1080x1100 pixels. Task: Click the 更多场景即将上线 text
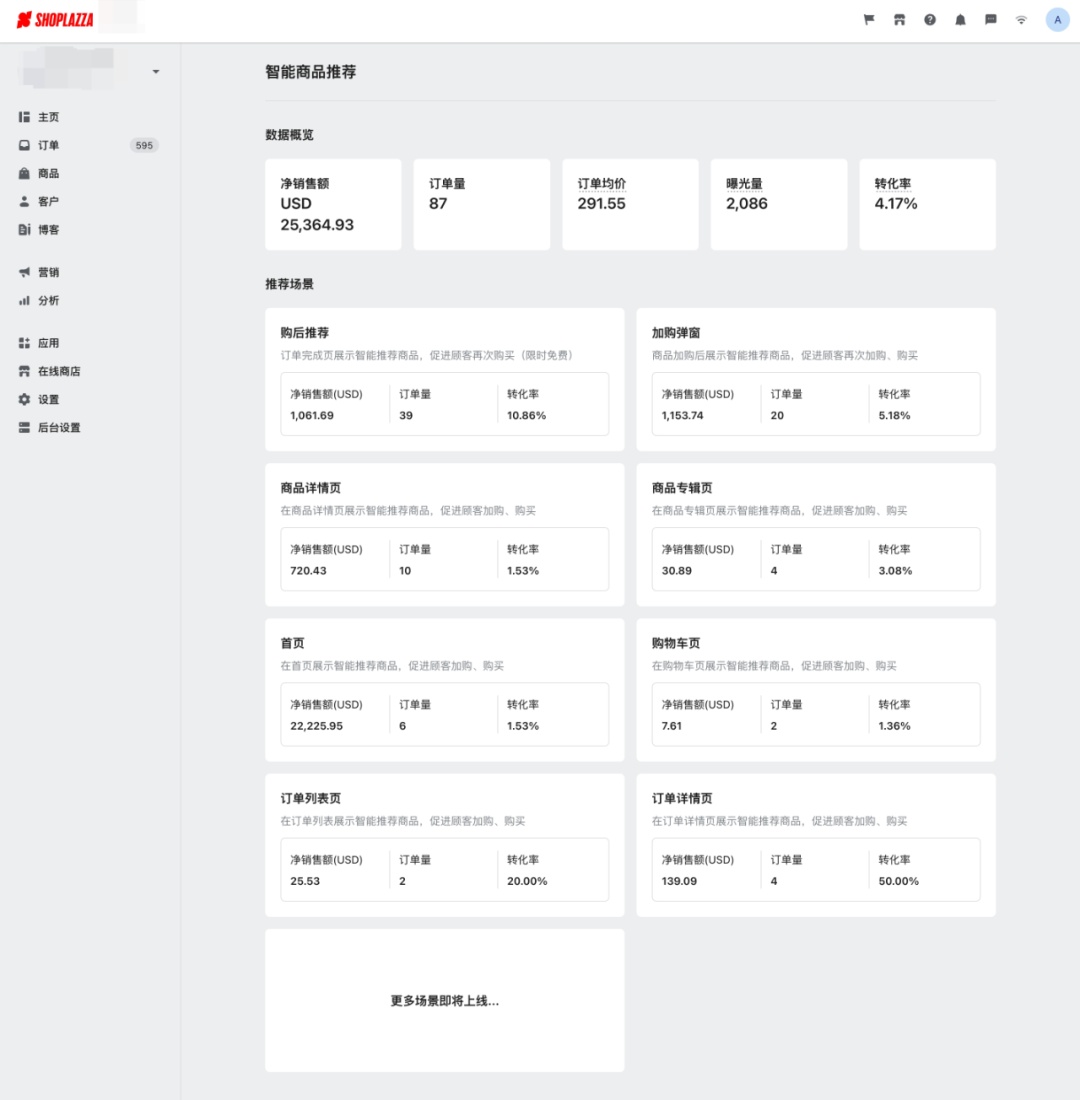click(x=444, y=1001)
